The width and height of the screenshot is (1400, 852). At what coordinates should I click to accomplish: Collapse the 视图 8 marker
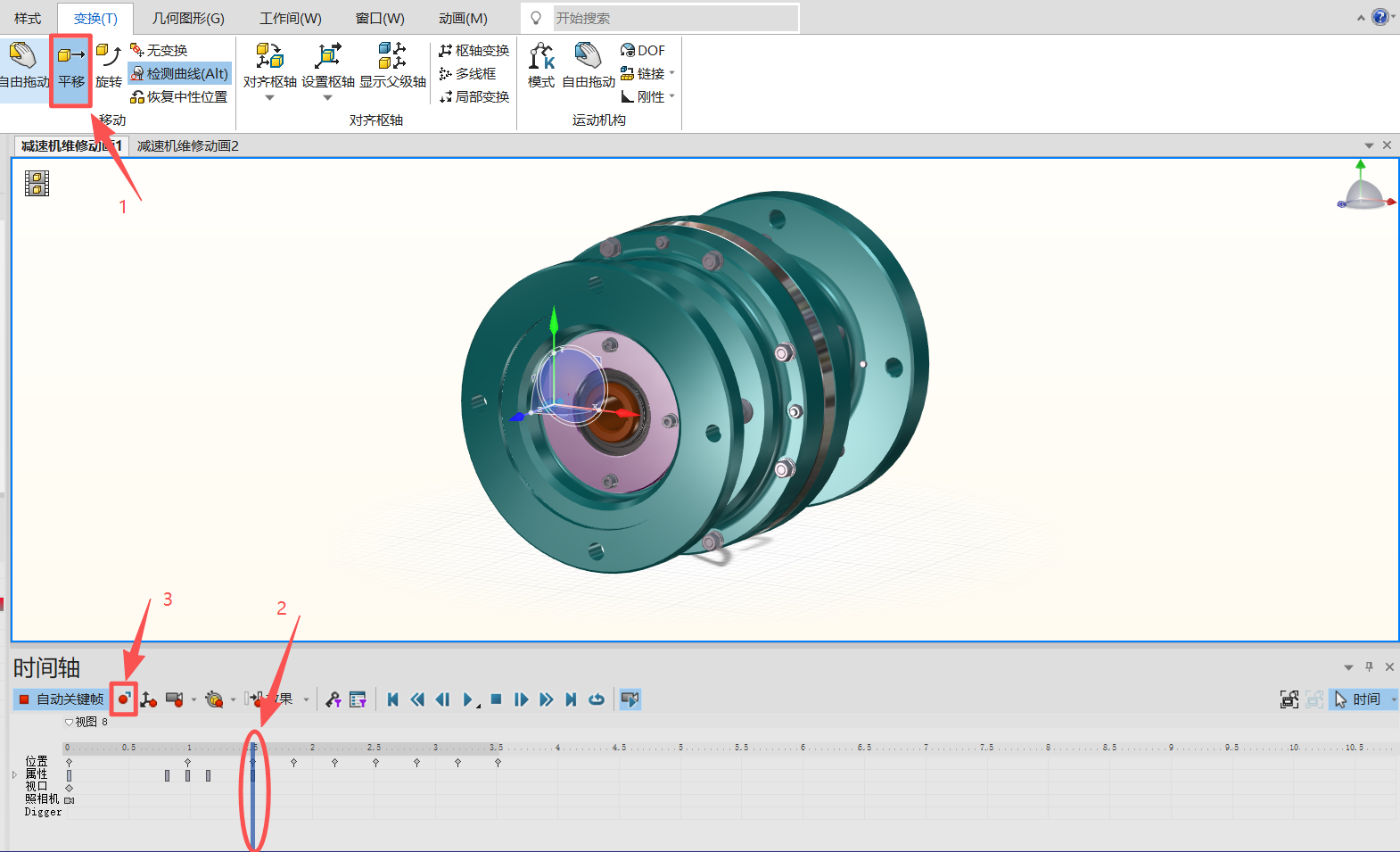69,722
